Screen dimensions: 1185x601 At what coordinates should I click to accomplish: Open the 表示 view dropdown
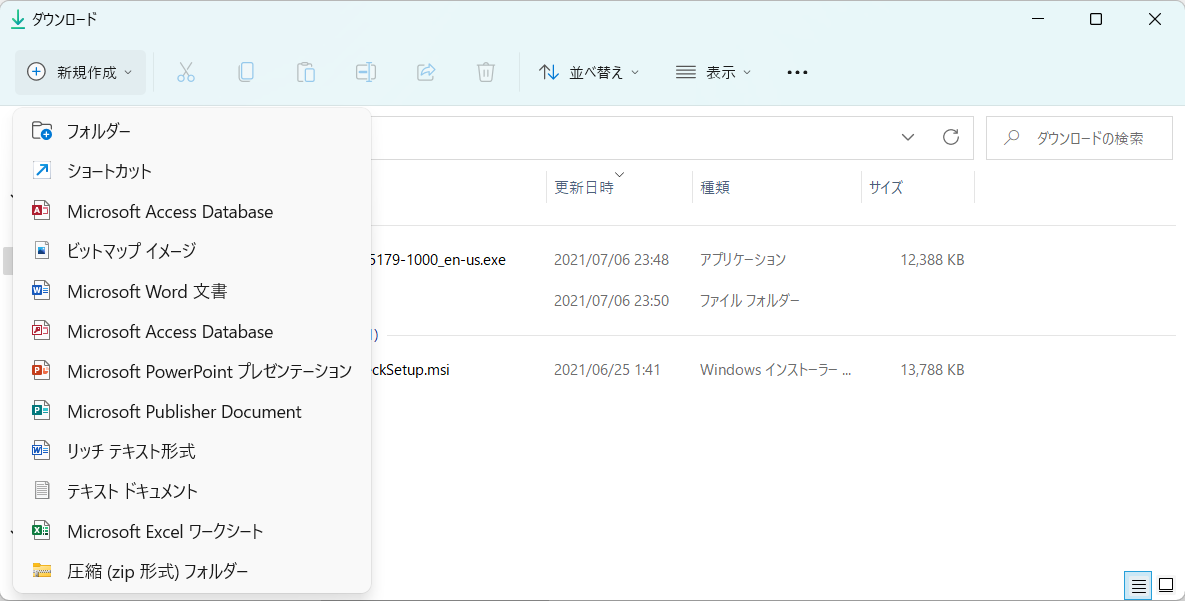point(714,73)
